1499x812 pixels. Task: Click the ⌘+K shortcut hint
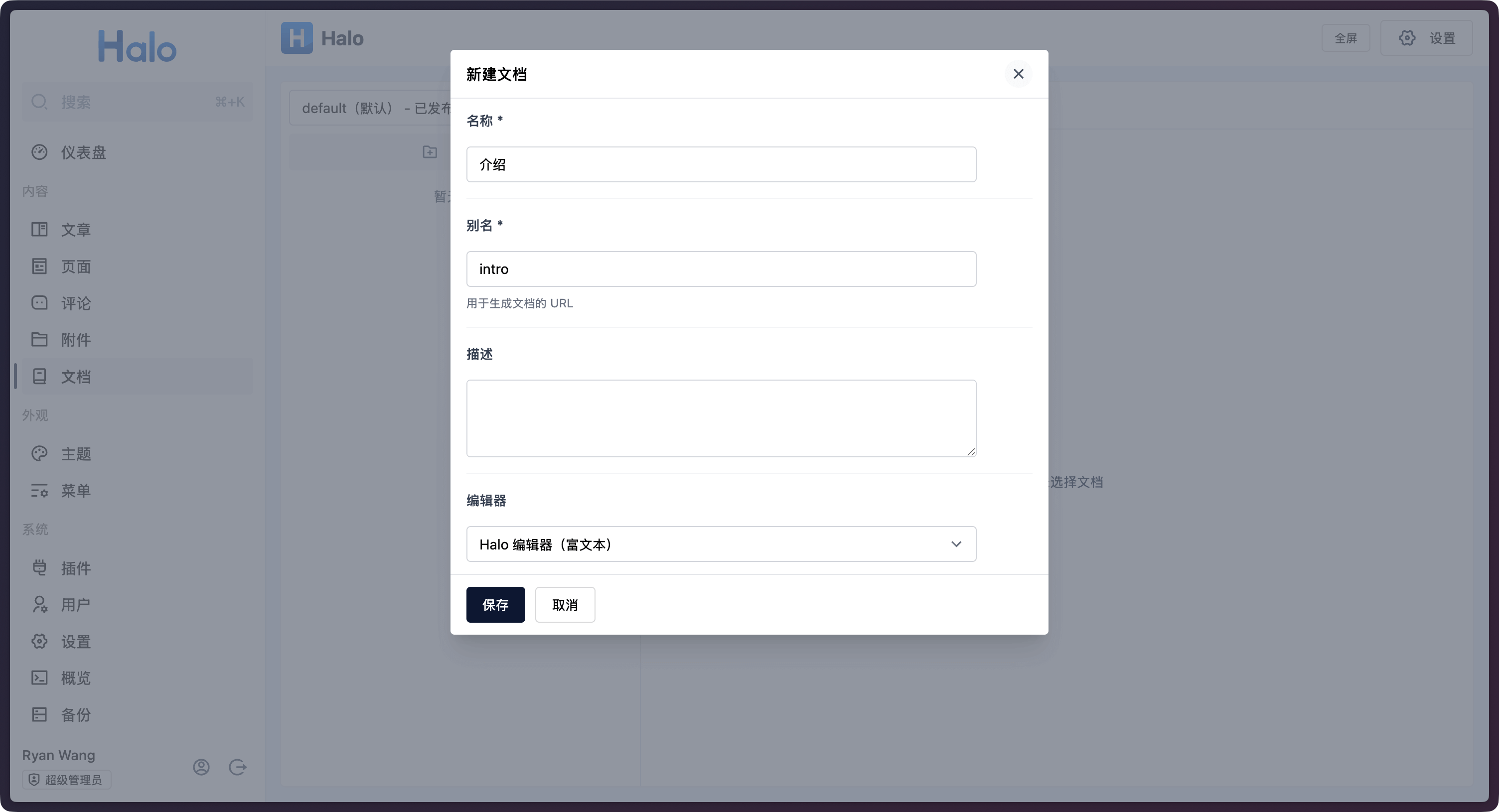click(230, 103)
